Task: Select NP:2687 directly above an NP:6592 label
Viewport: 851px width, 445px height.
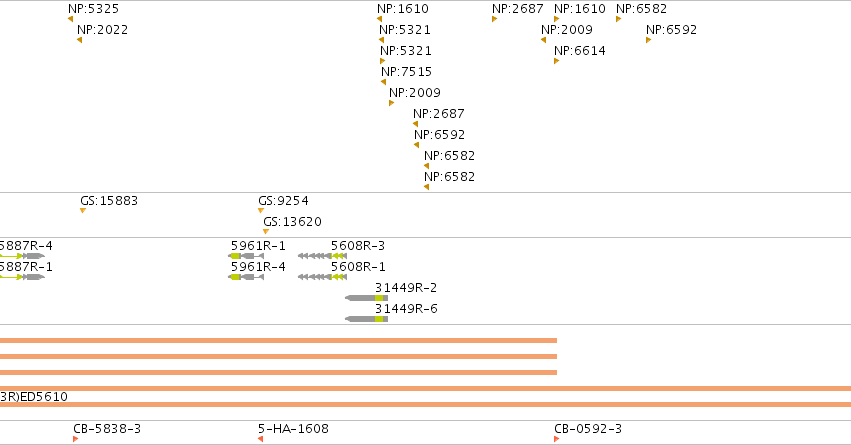Action: click(x=439, y=114)
